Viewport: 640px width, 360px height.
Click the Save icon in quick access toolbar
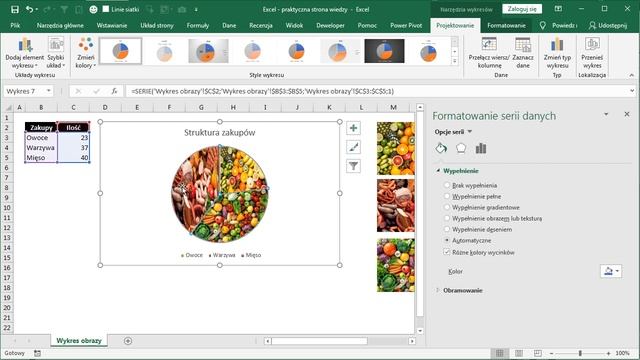(x=15, y=9)
